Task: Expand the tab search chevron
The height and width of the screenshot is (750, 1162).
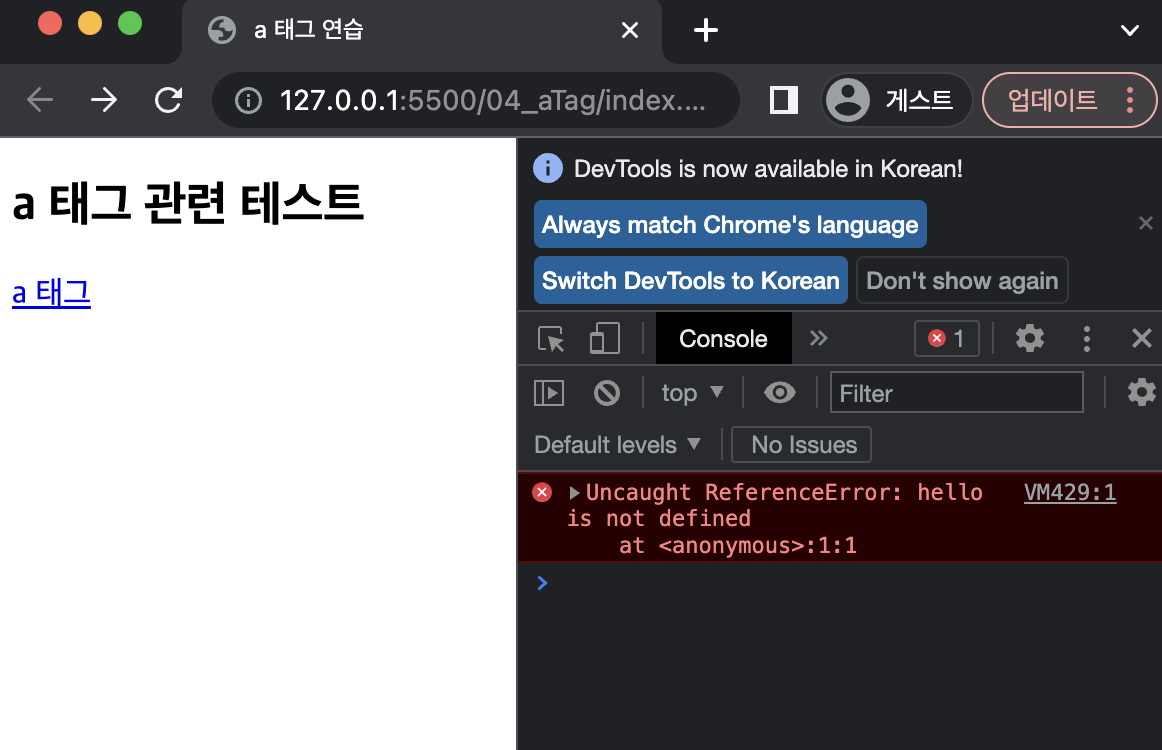Action: pos(1129,30)
